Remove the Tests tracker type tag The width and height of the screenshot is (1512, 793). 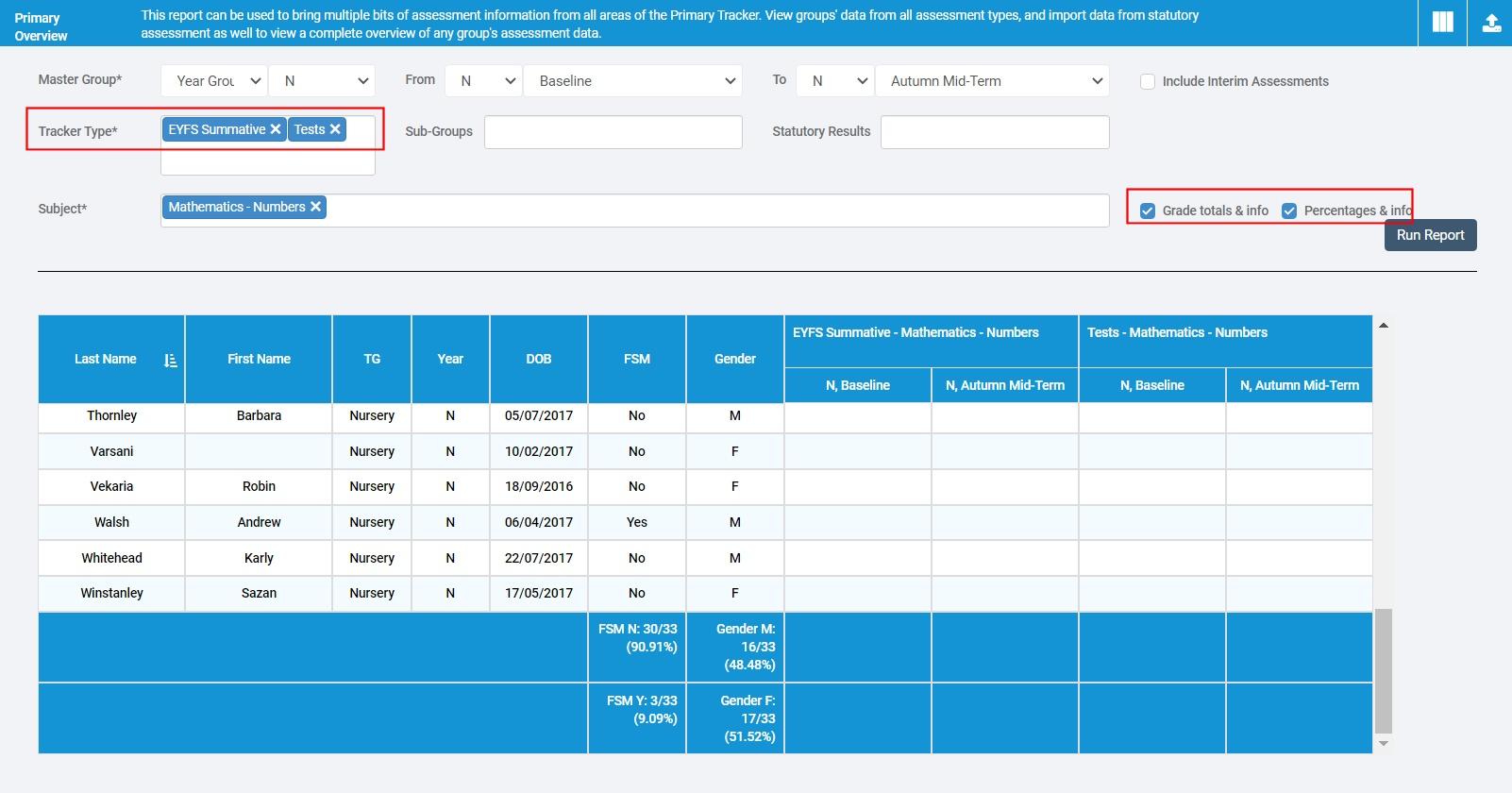tap(335, 129)
